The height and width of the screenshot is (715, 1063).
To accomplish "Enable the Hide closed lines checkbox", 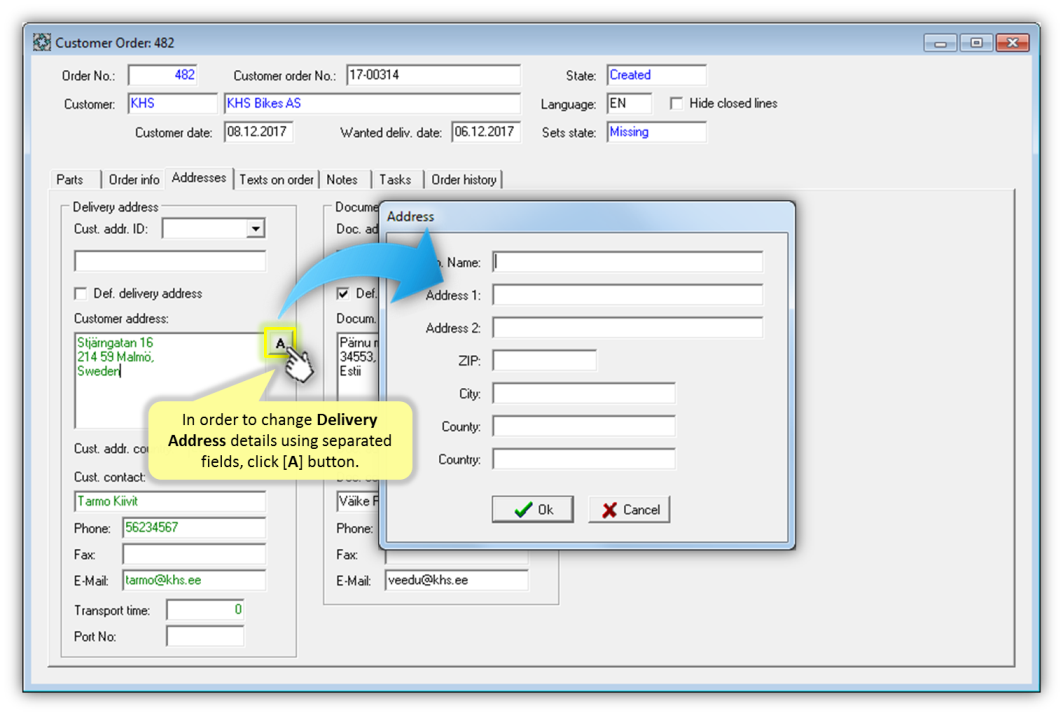I will coord(677,104).
